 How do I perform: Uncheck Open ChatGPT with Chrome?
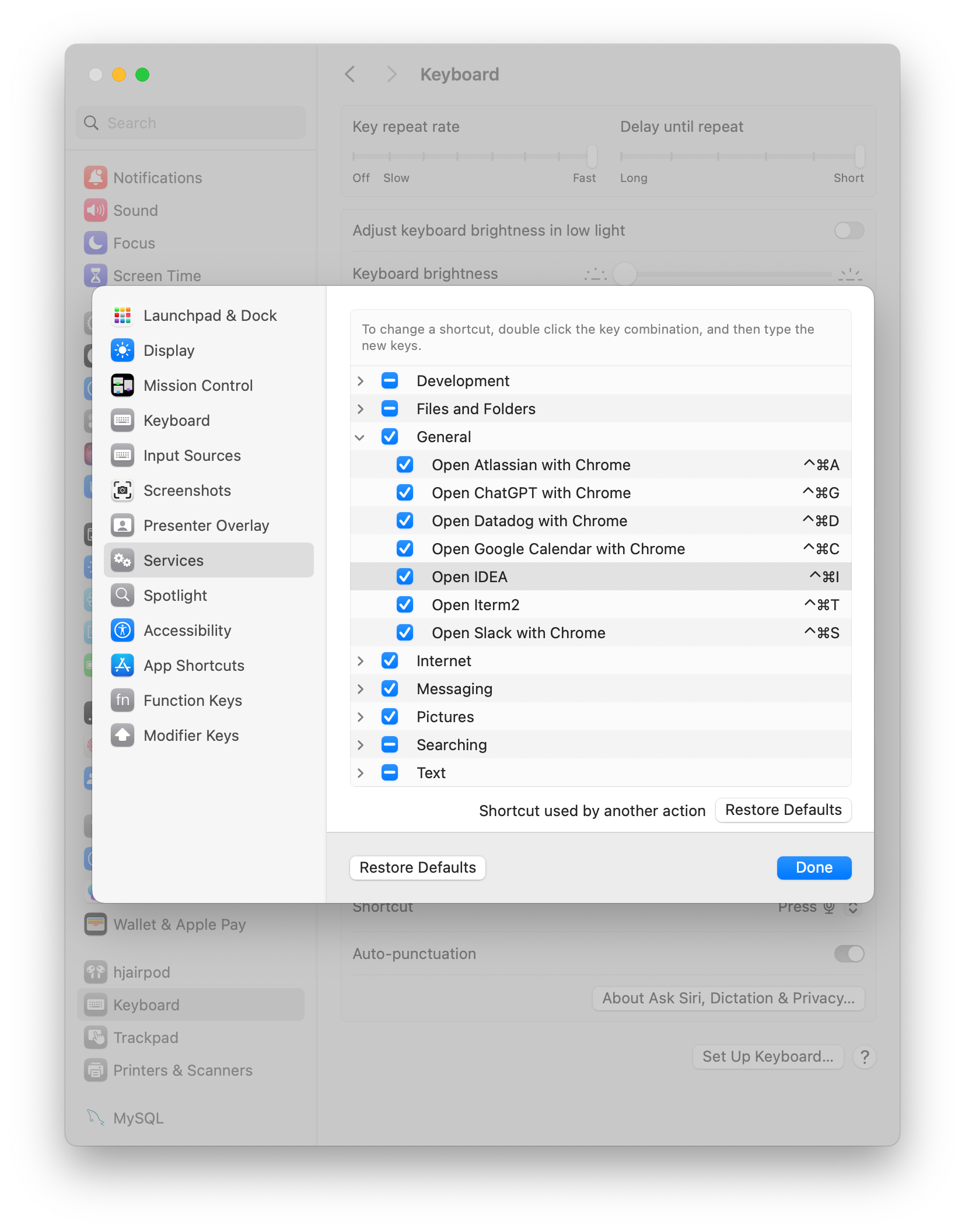coord(405,493)
